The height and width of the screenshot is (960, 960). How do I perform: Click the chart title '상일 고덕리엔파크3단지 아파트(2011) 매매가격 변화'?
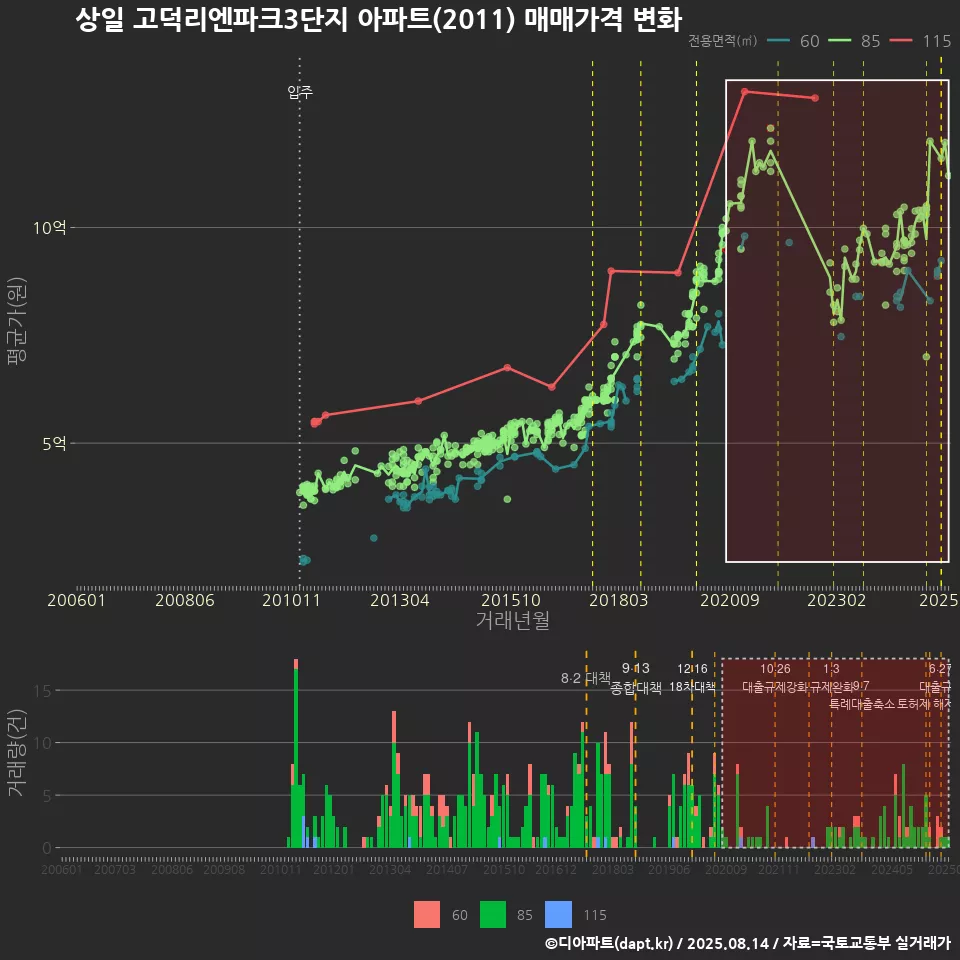click(378, 20)
